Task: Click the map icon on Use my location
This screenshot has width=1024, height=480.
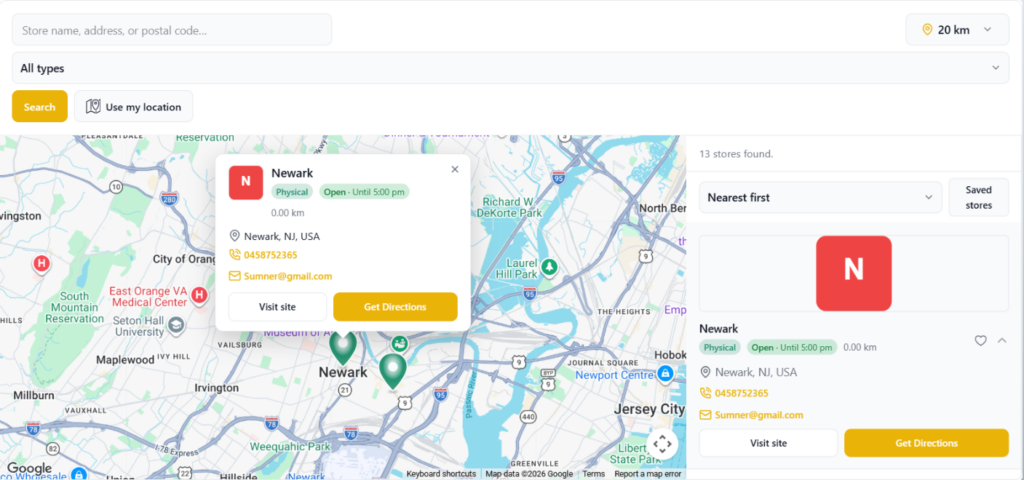Action: click(93, 106)
